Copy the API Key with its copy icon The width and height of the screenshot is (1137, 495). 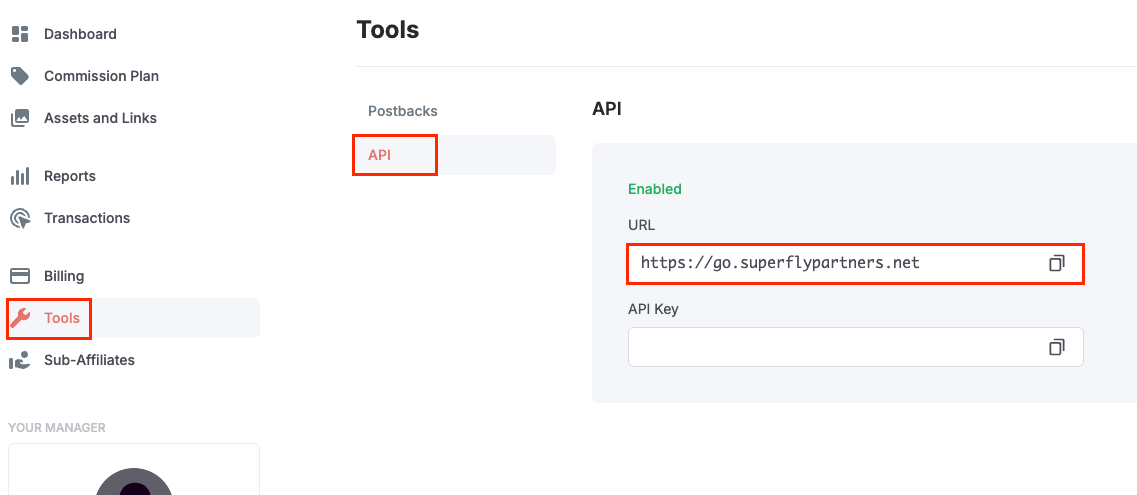coord(1057,347)
